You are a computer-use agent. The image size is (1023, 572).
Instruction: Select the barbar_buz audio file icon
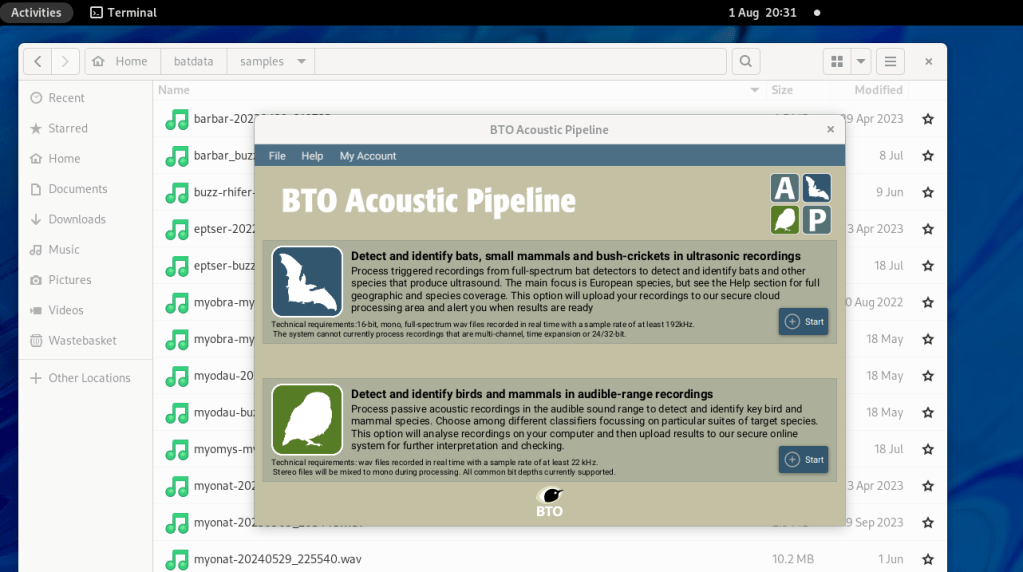[x=177, y=156]
